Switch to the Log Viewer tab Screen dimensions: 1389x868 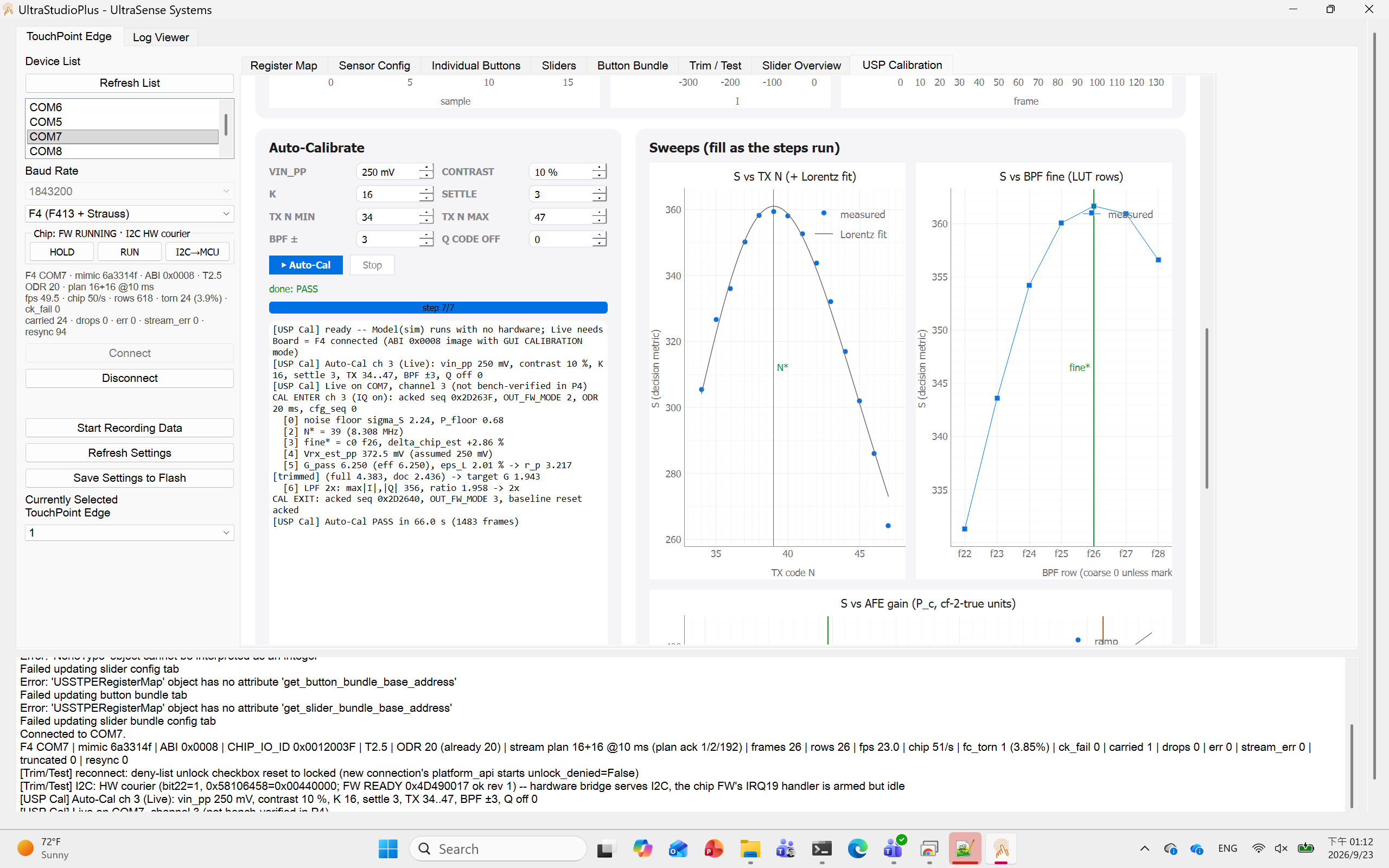click(161, 37)
